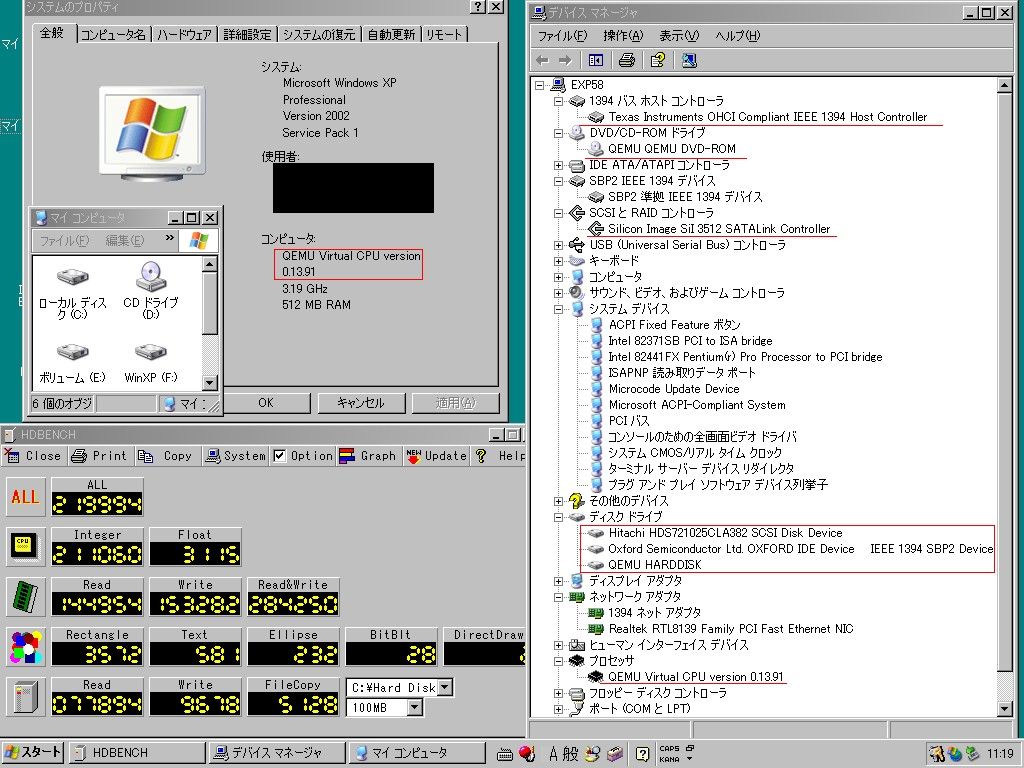Screen dimensions: 1024x768
Task: Click the Scan for hardware changes icon
Action: (689, 61)
